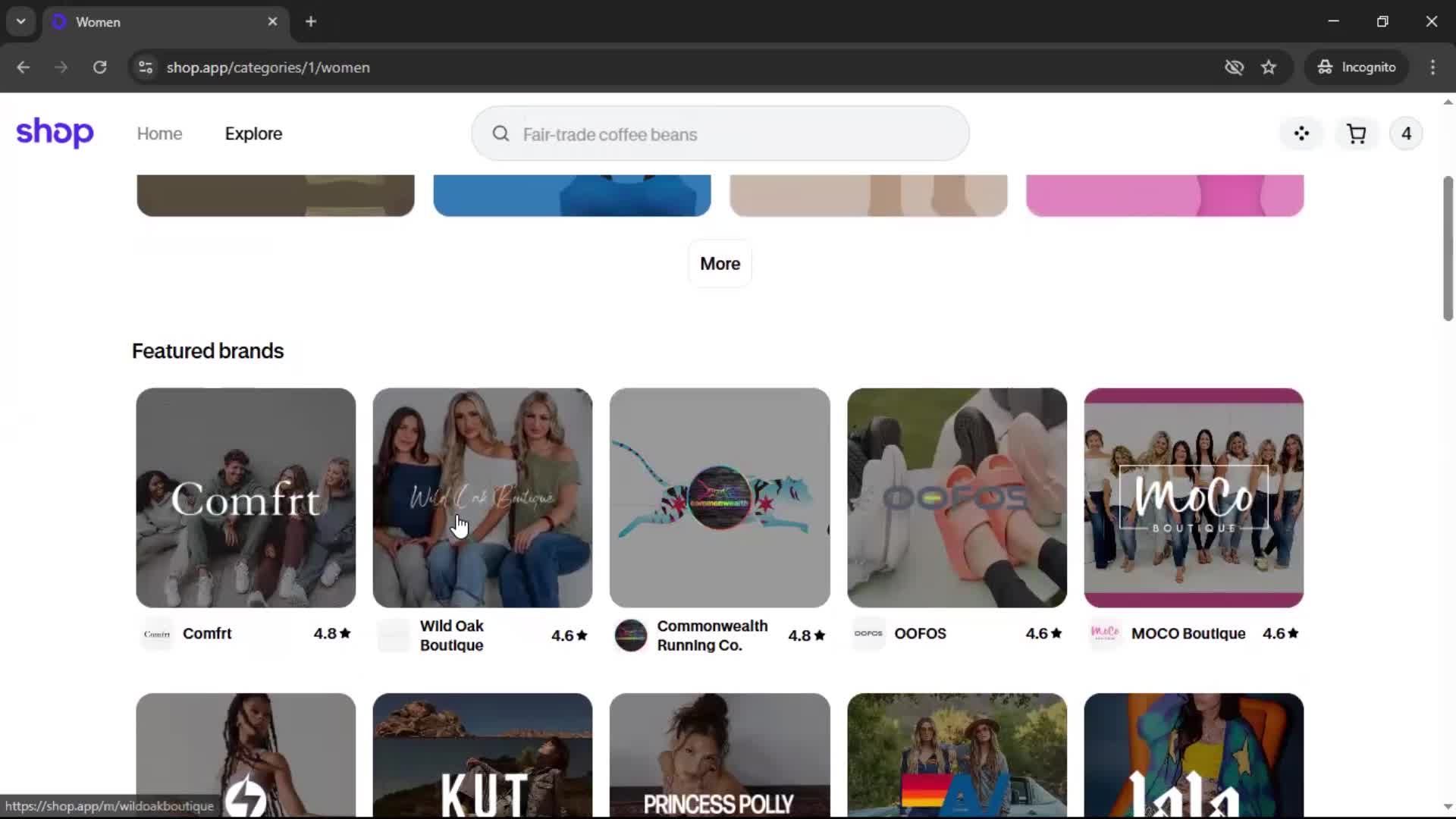
Task: Click the OOFOS brand thumbnail
Action: pyautogui.click(x=956, y=497)
